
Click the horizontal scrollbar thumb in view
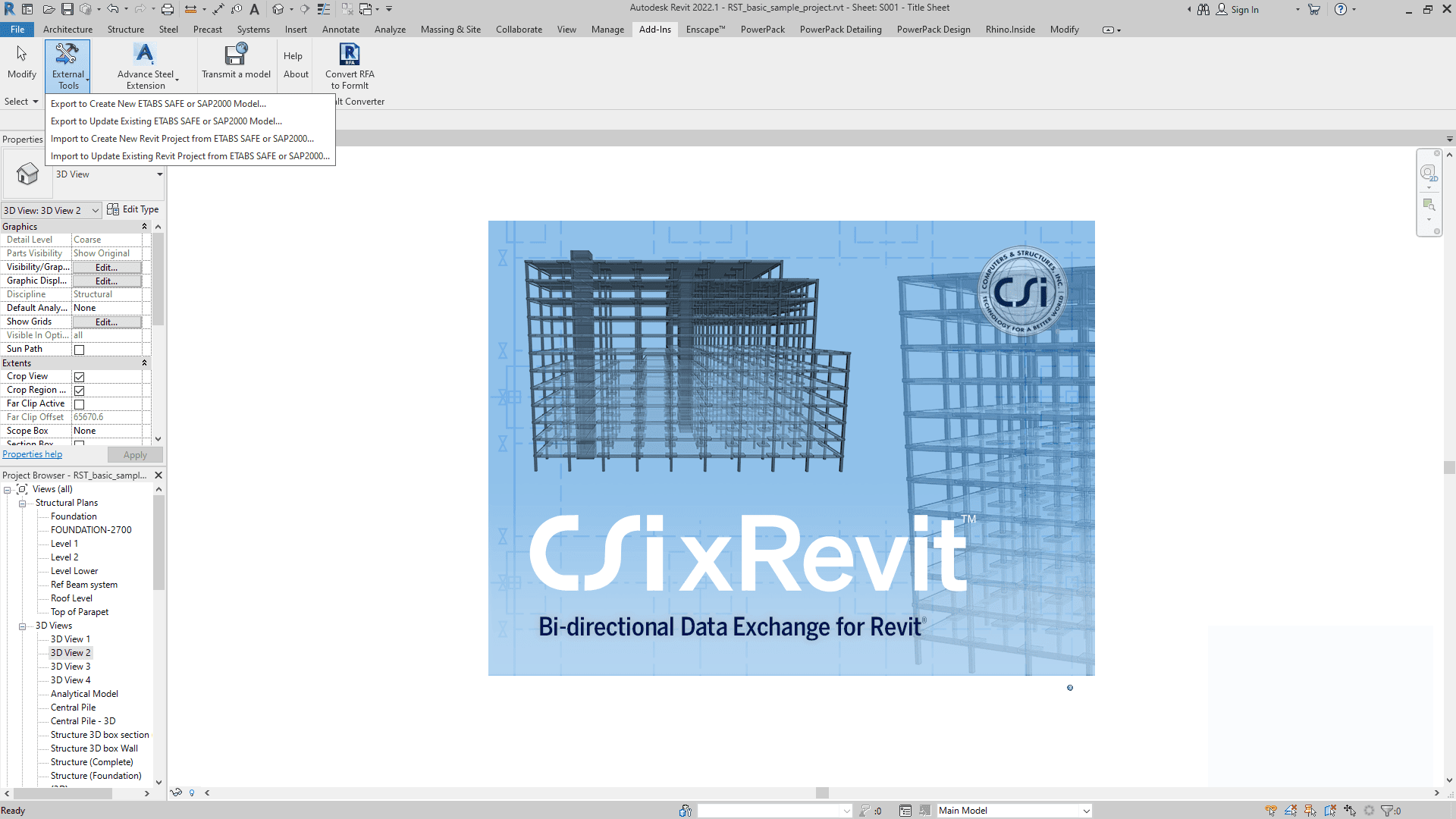pyautogui.click(x=822, y=792)
